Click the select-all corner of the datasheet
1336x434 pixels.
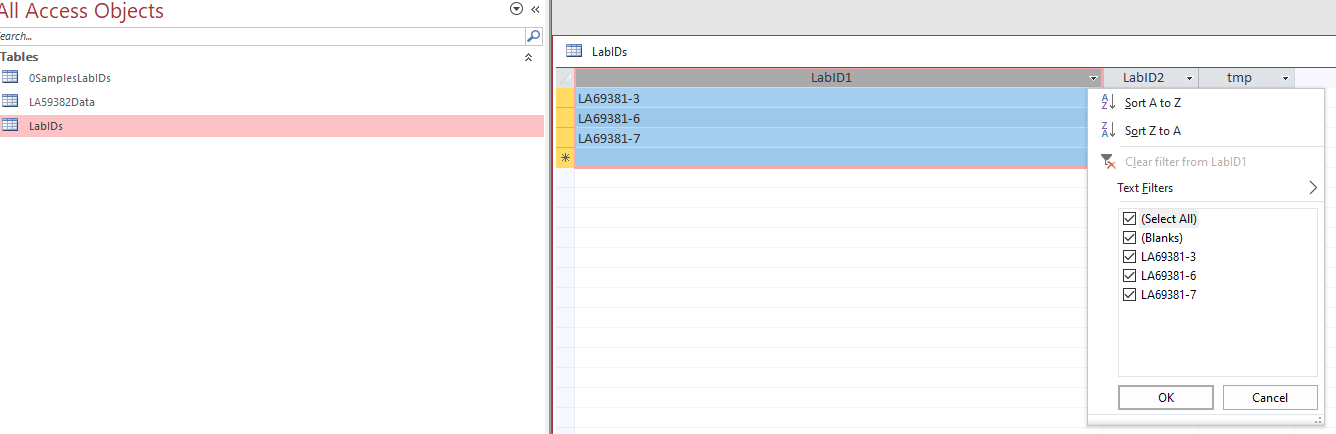(x=565, y=77)
